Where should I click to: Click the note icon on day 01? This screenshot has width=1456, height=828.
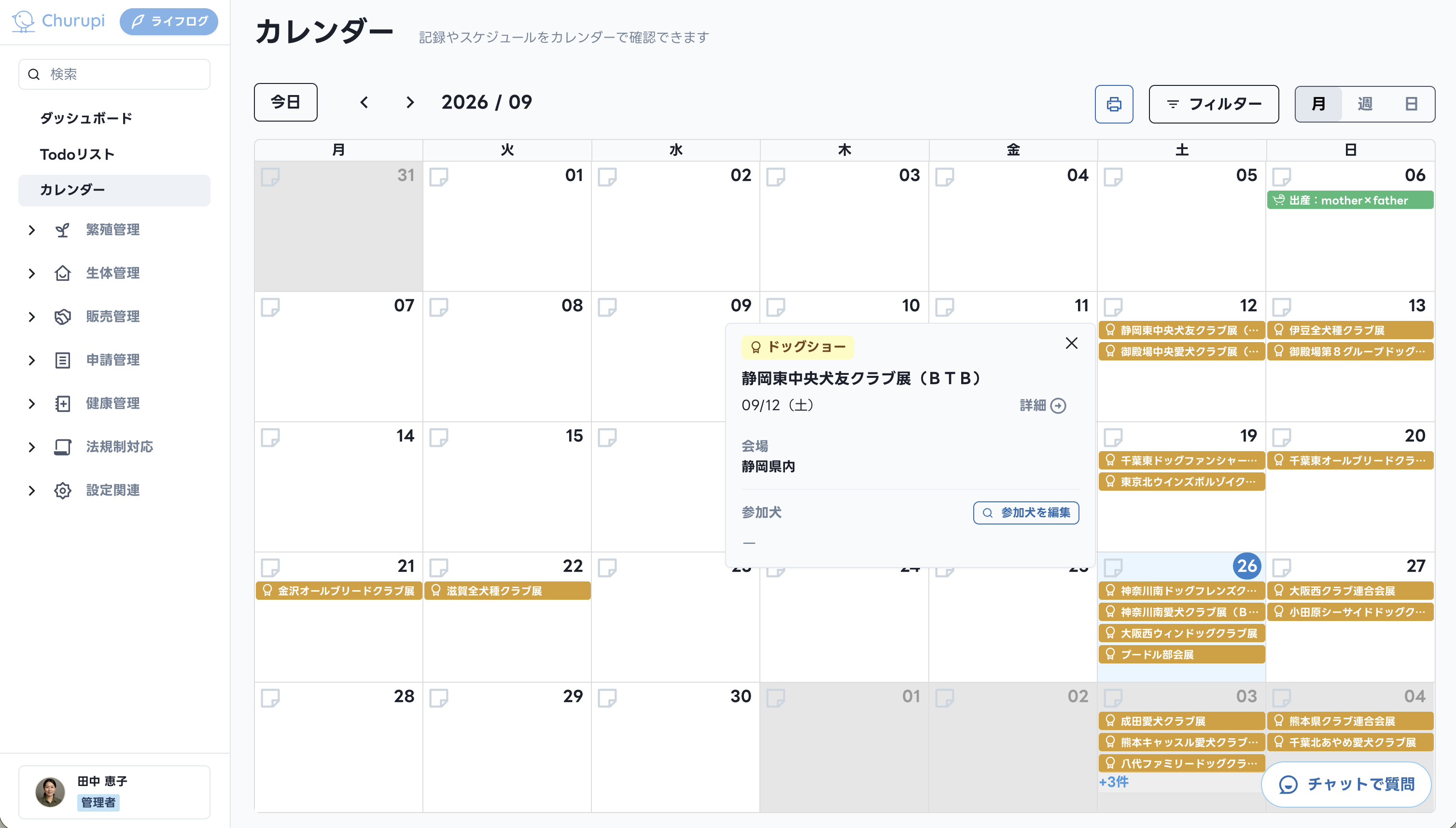[x=439, y=177]
